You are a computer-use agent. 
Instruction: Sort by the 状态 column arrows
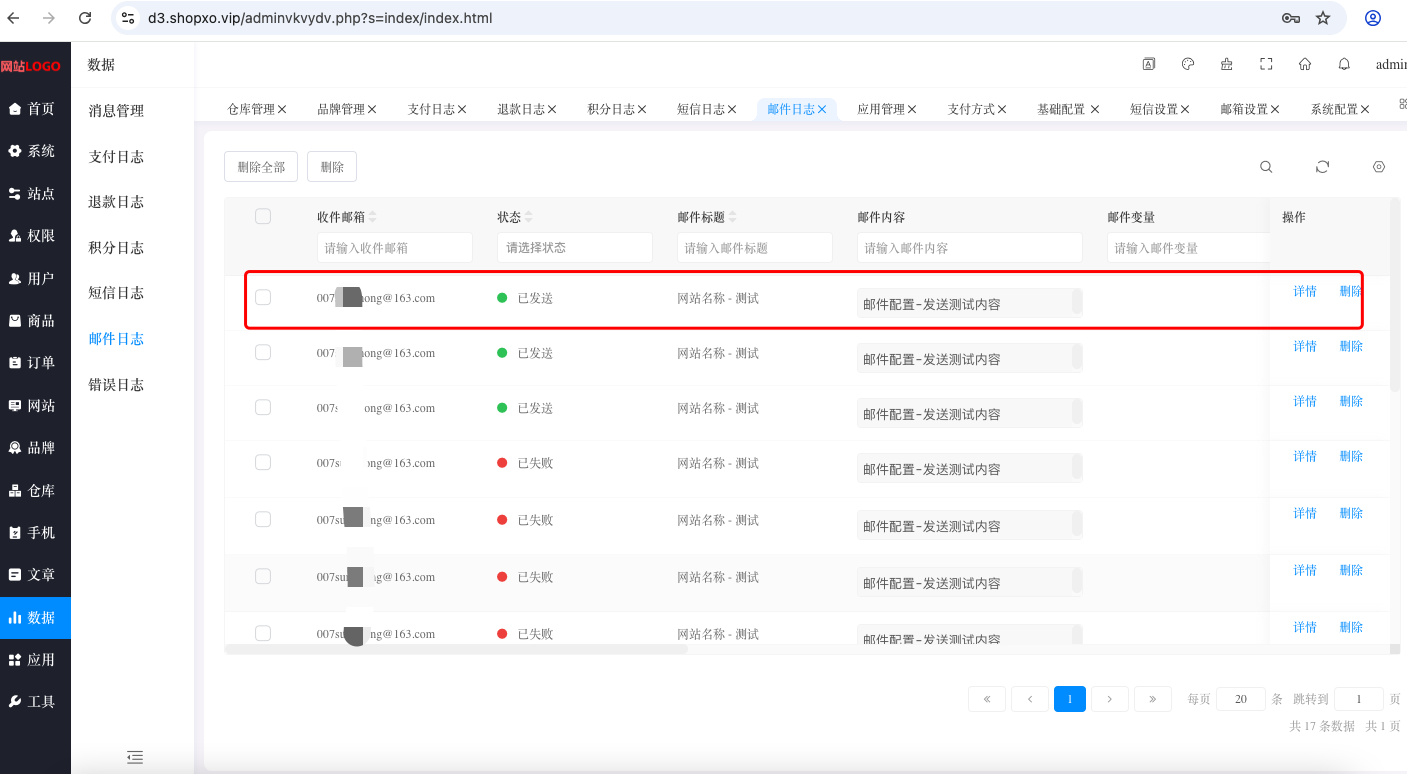529,217
